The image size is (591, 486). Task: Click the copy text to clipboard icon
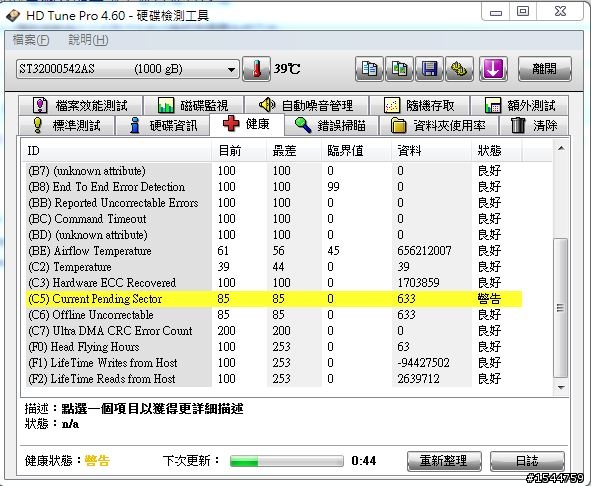tap(369, 69)
